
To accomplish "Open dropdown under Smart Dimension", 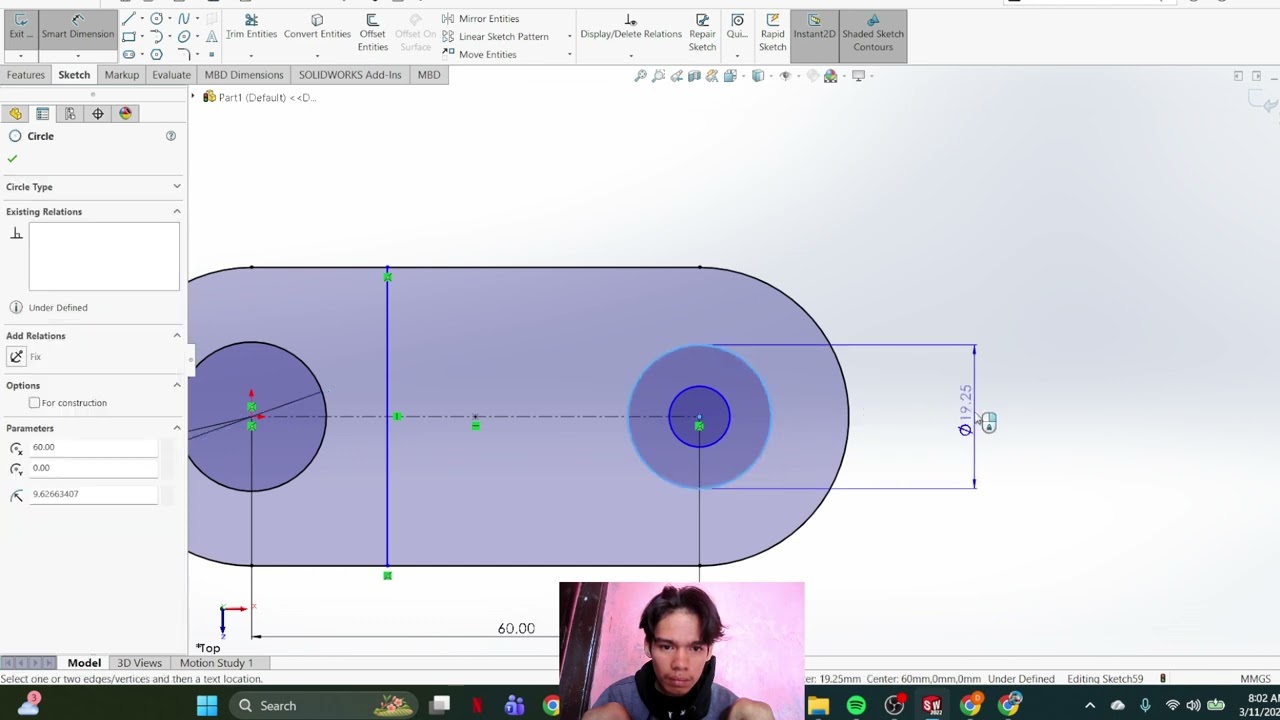I will pos(77,55).
